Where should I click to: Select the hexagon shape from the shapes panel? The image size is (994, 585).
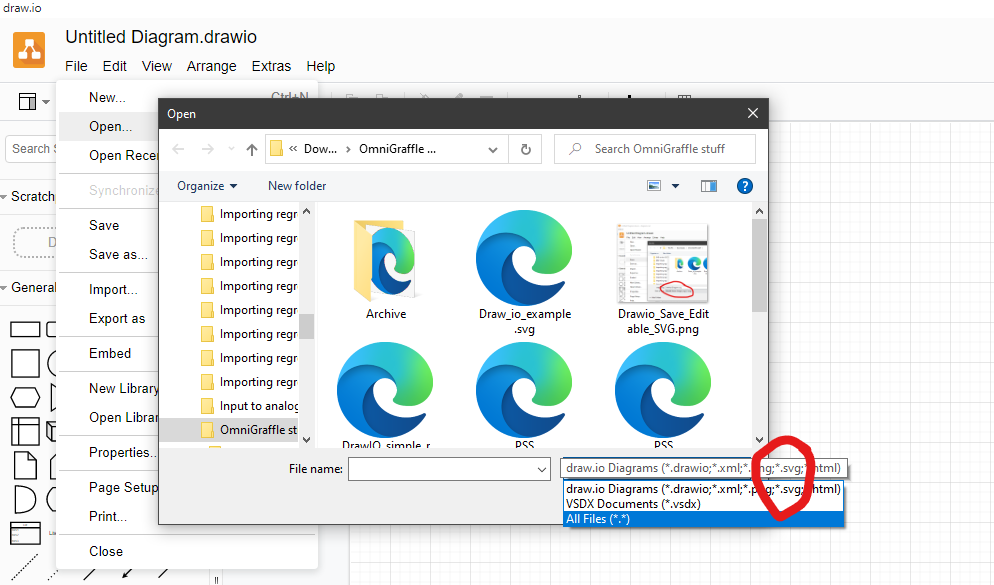pos(24,397)
